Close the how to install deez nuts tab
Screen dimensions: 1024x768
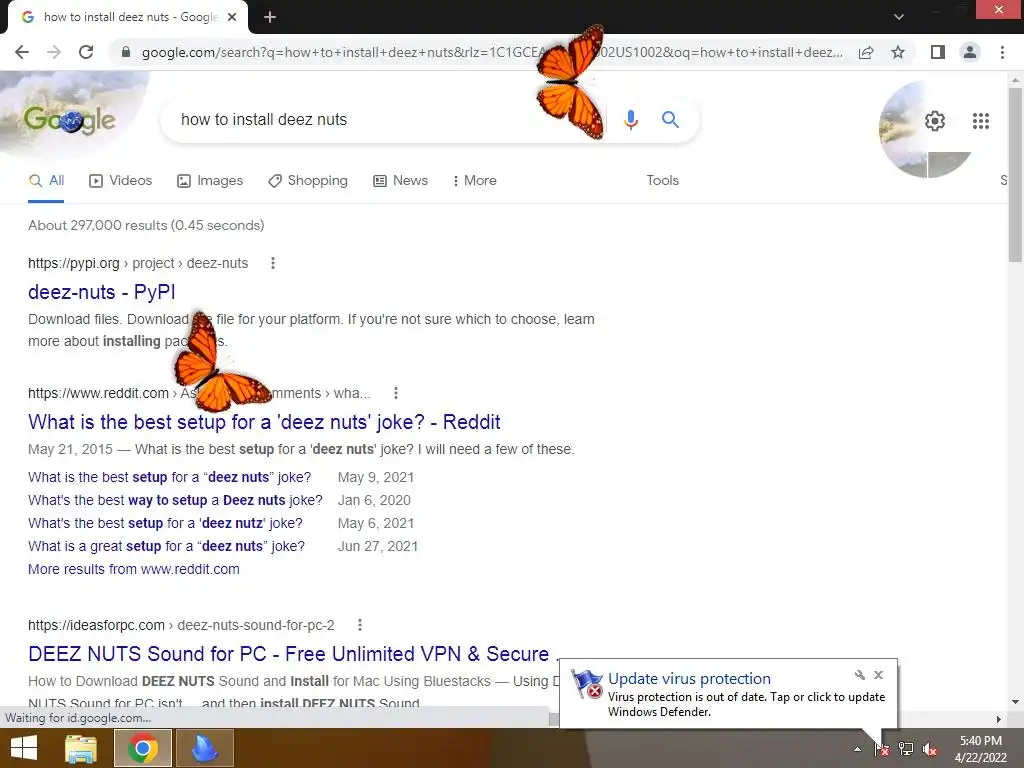(x=232, y=17)
